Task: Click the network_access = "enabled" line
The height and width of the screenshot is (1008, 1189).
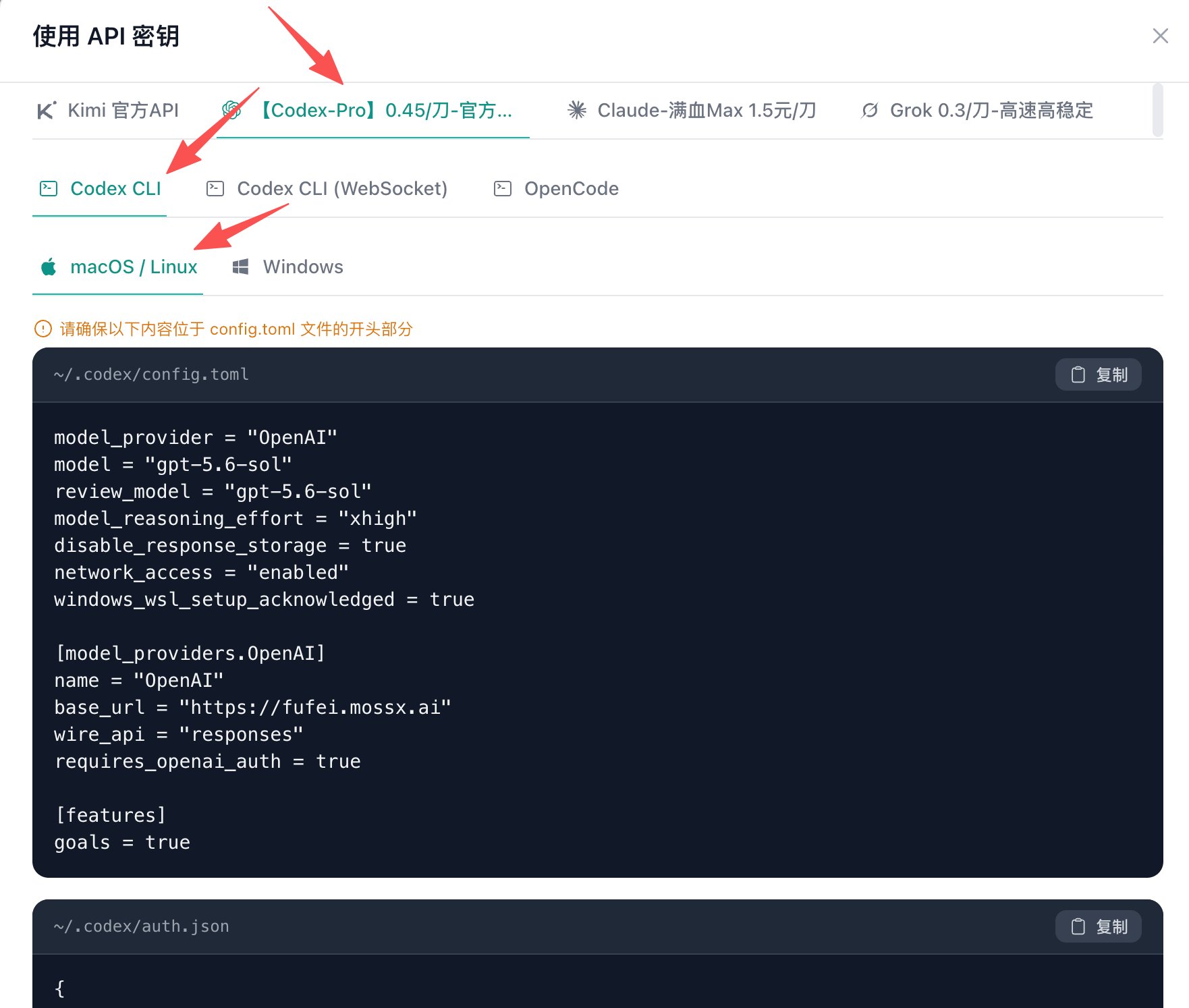Action: pyautogui.click(x=201, y=573)
